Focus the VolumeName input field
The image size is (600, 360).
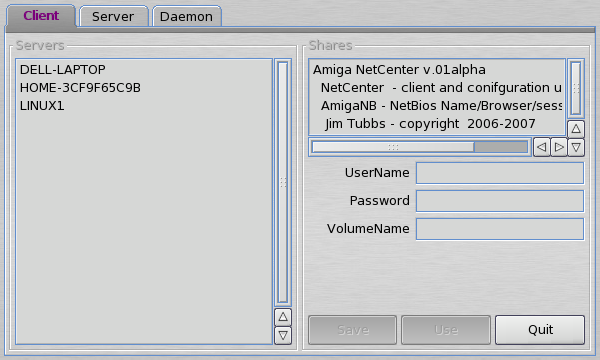(x=500, y=229)
